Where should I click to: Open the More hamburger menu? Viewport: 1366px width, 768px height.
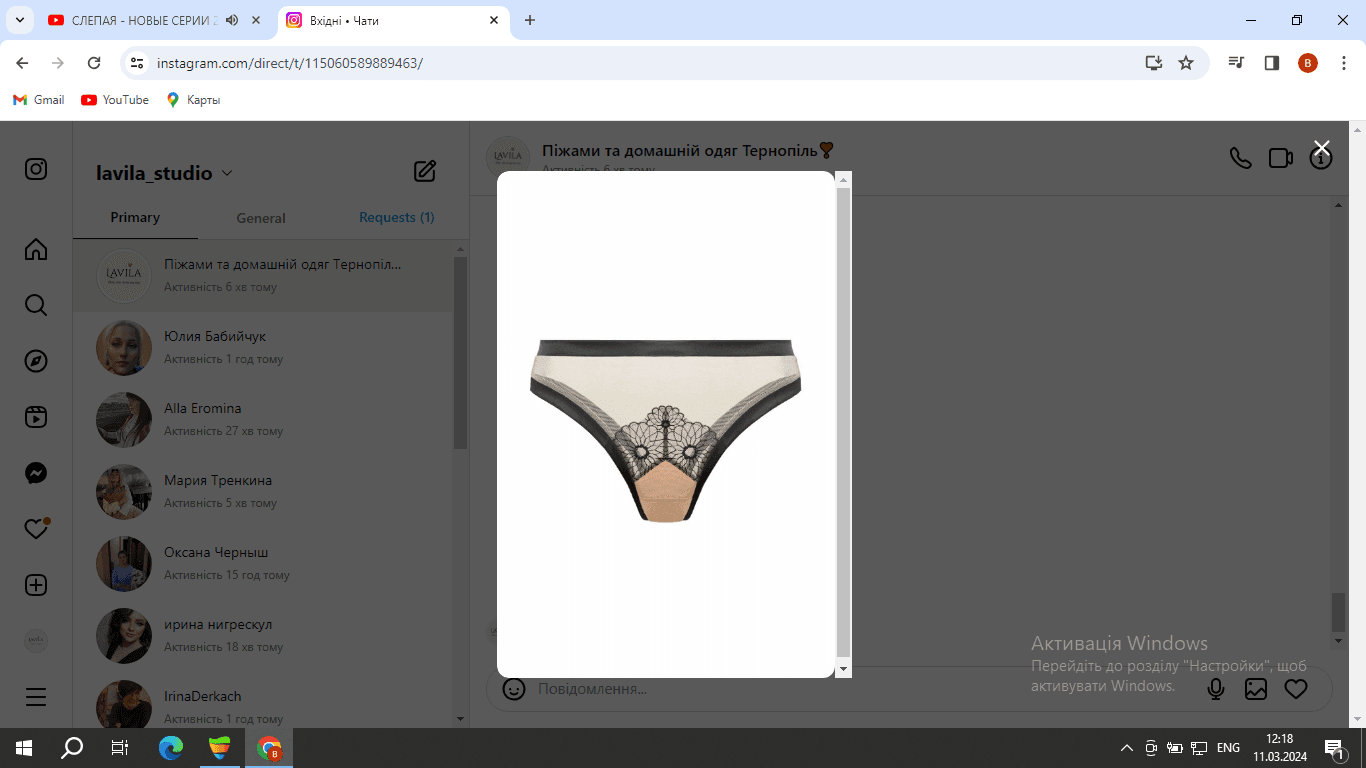point(36,697)
